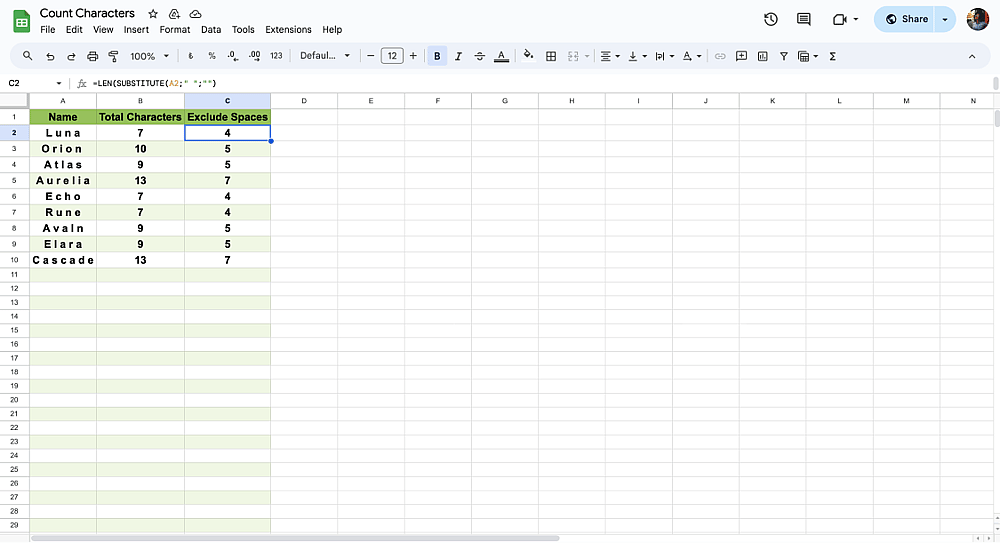The image size is (1000, 543).
Task: Star the Count Characters document
Action: tap(153, 13)
